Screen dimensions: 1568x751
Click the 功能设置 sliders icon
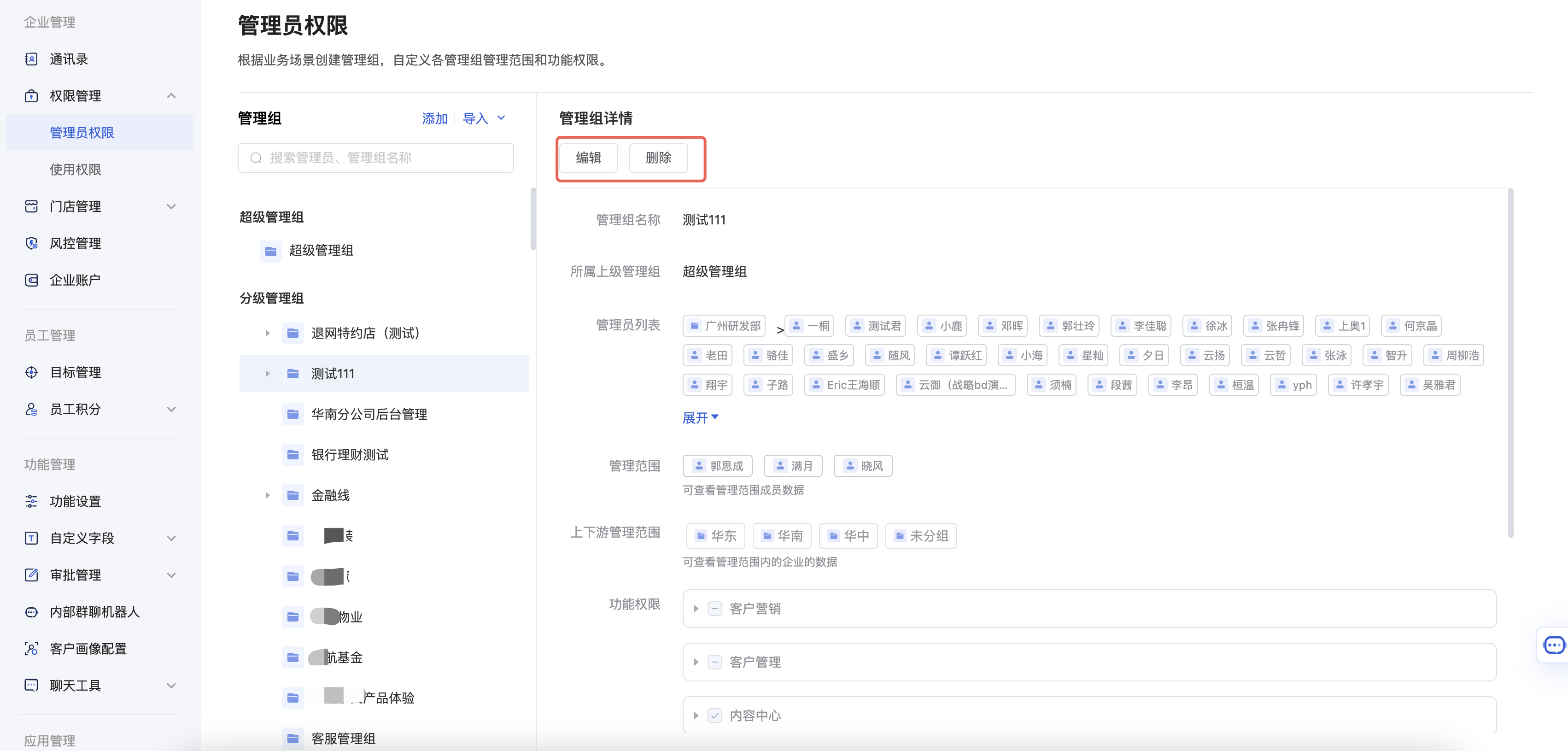(x=31, y=501)
